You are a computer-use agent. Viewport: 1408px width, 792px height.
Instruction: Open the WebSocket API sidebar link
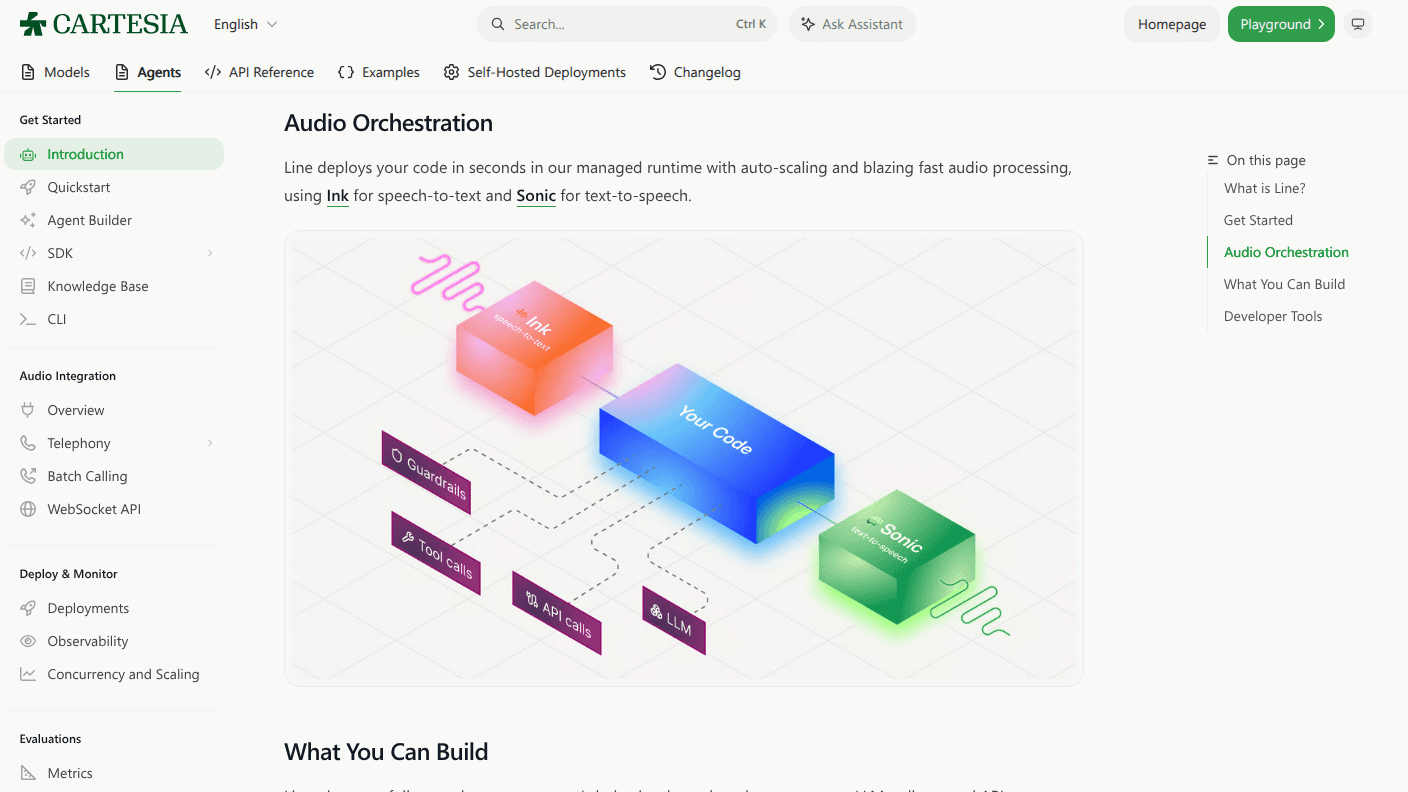pos(114,509)
